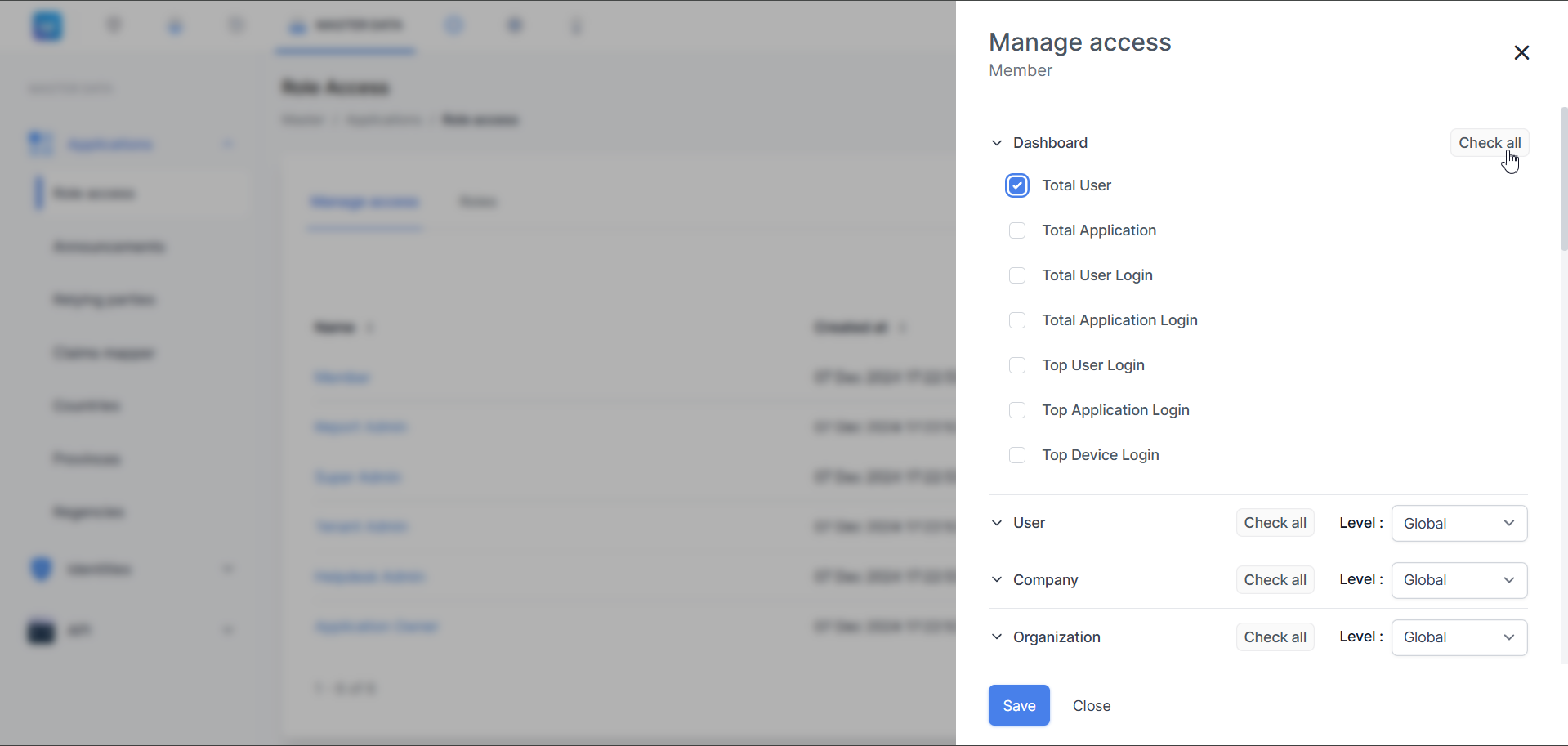
Task: Click the Close text button
Action: point(1092,706)
